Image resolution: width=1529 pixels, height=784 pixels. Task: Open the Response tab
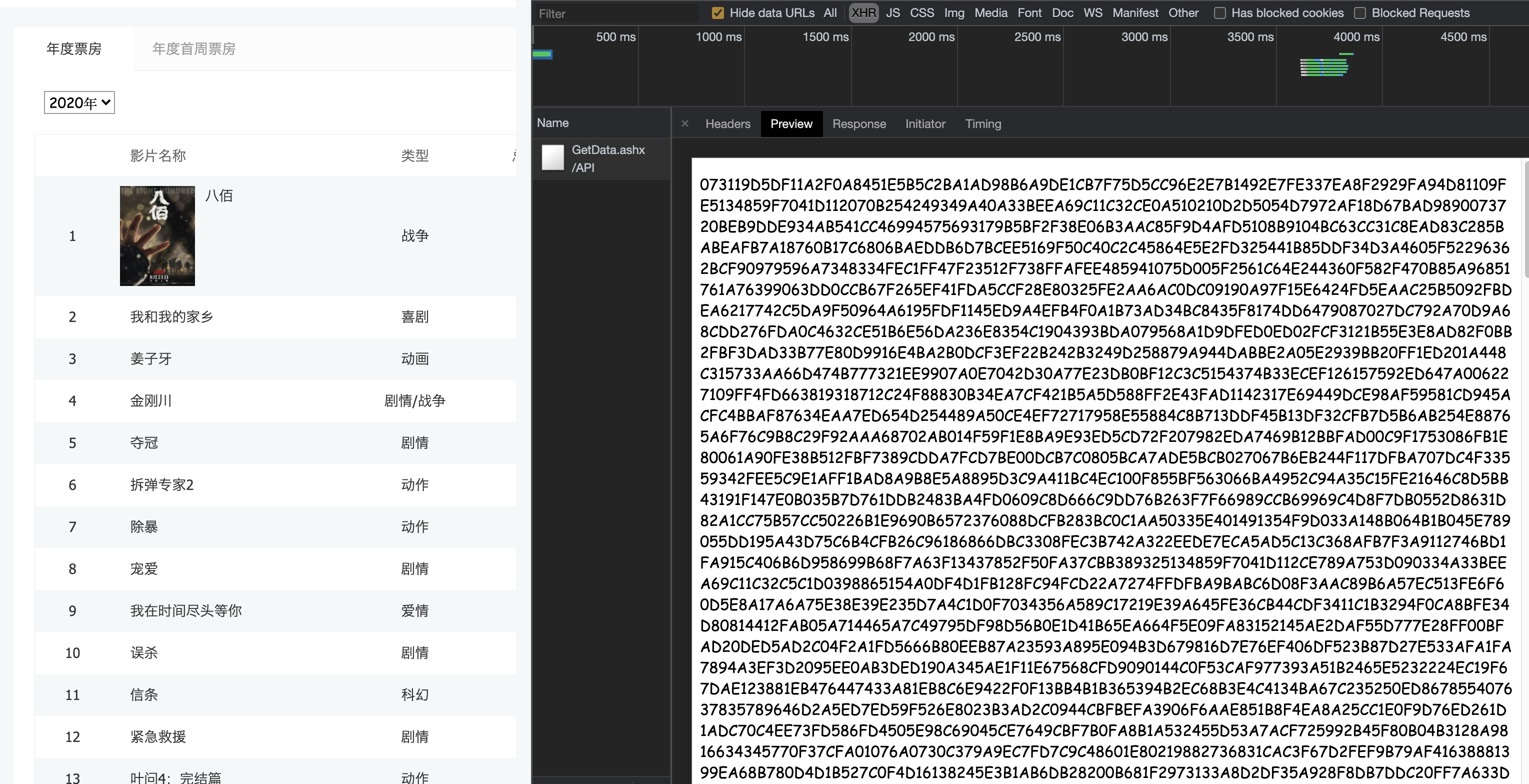click(859, 123)
